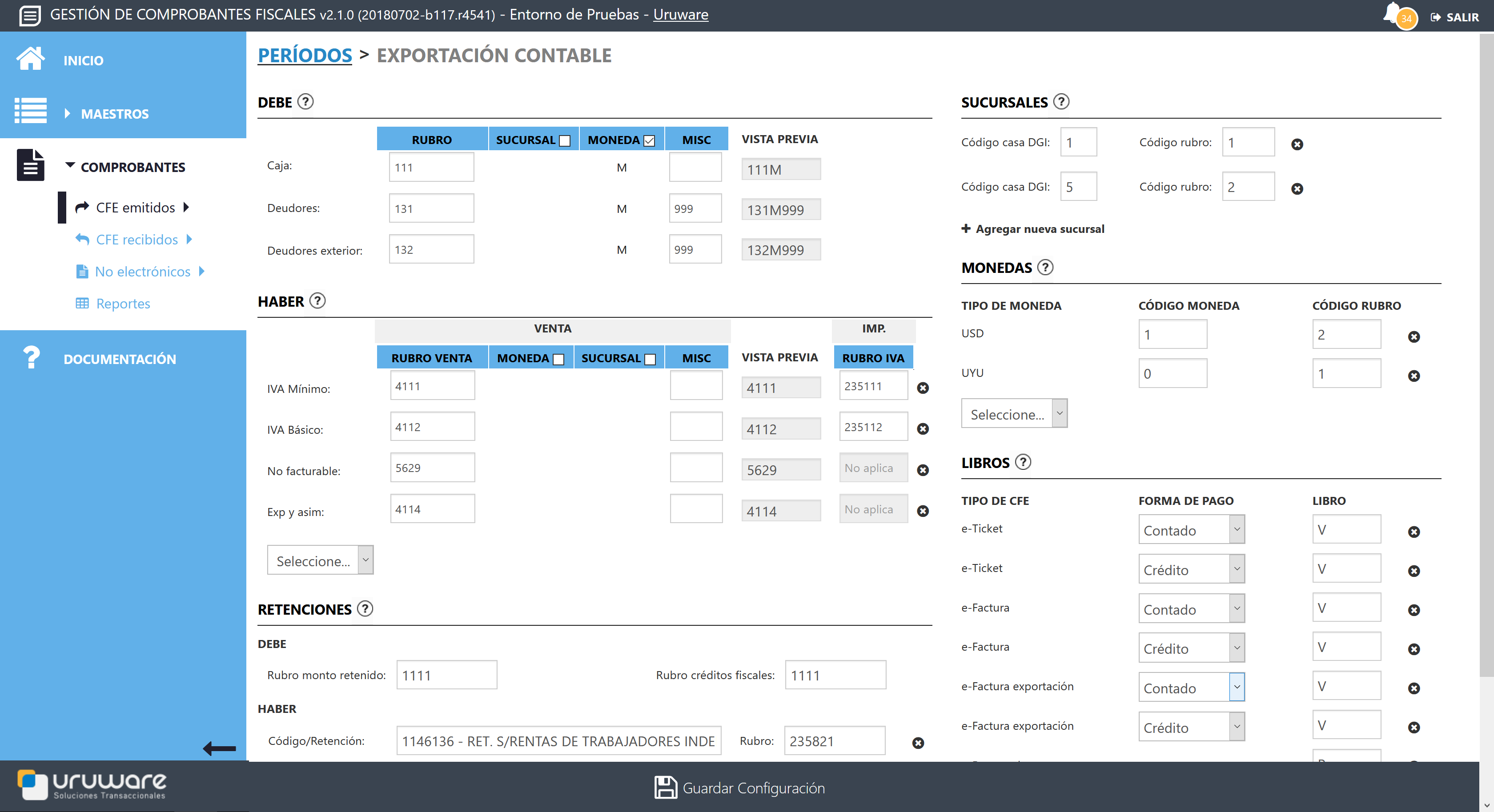The width and height of the screenshot is (1494, 812).
Task: Open Reportes in sidebar
Action: tap(123, 304)
